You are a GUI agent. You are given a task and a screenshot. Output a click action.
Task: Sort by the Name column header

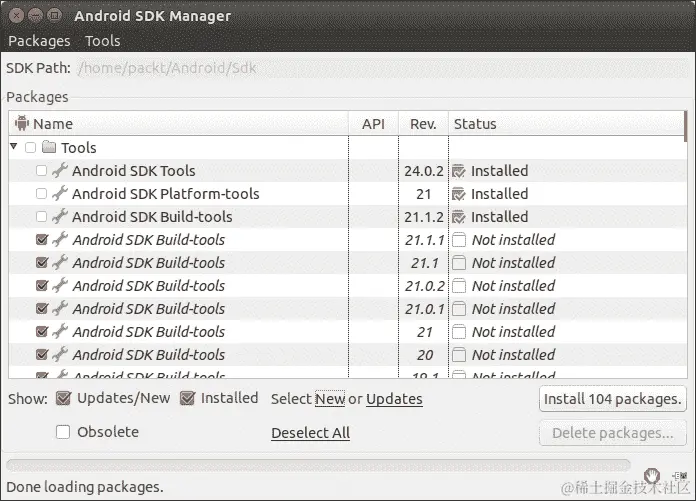click(x=178, y=123)
